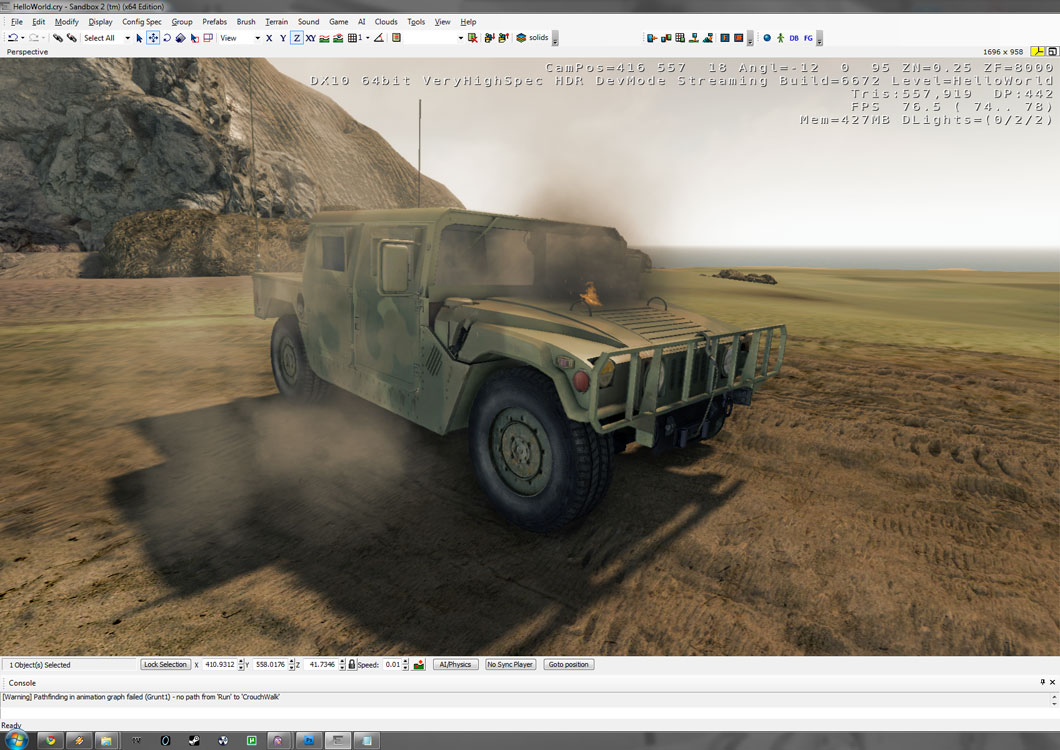1060x750 pixels.
Task: Click the first orange square toolbar icon
Action: (x=725, y=38)
